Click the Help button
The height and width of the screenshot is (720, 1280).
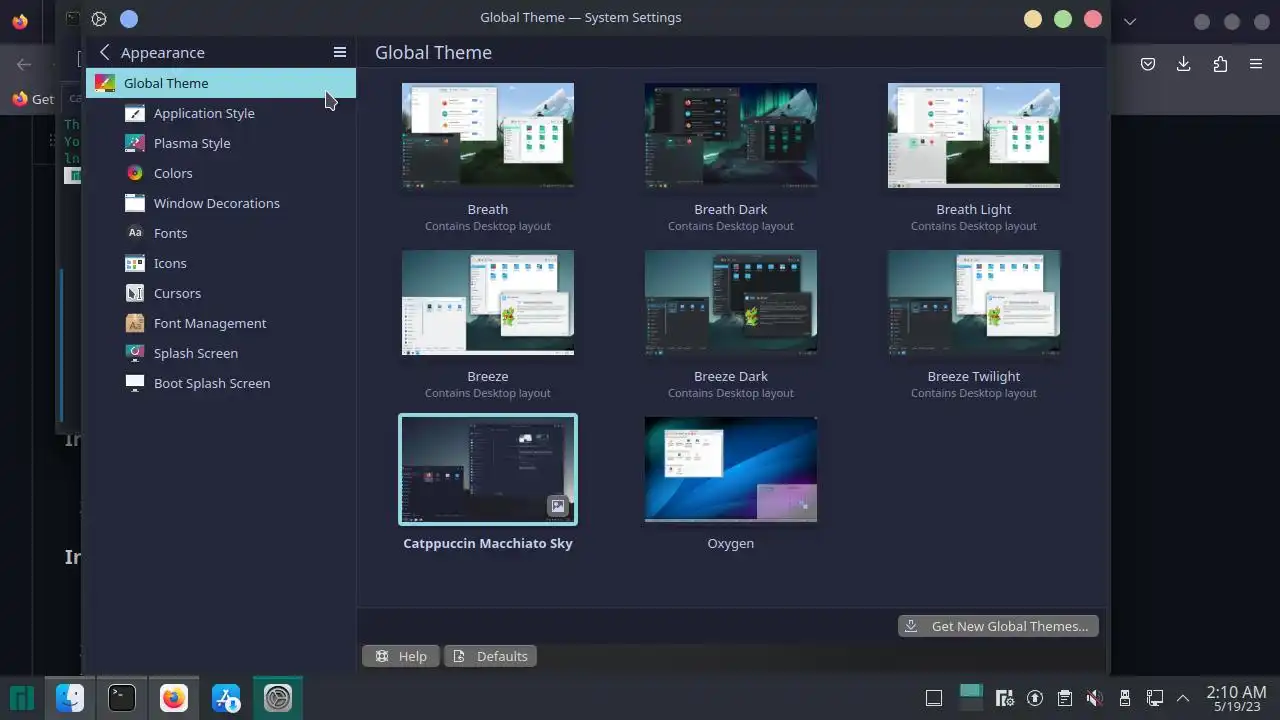[x=400, y=656]
